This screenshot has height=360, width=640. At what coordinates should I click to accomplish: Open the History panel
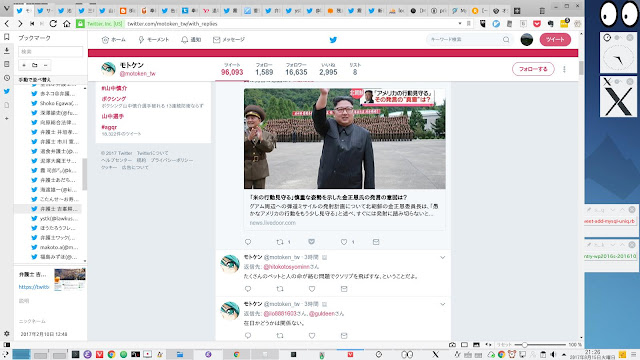pyautogui.click(x=7, y=78)
